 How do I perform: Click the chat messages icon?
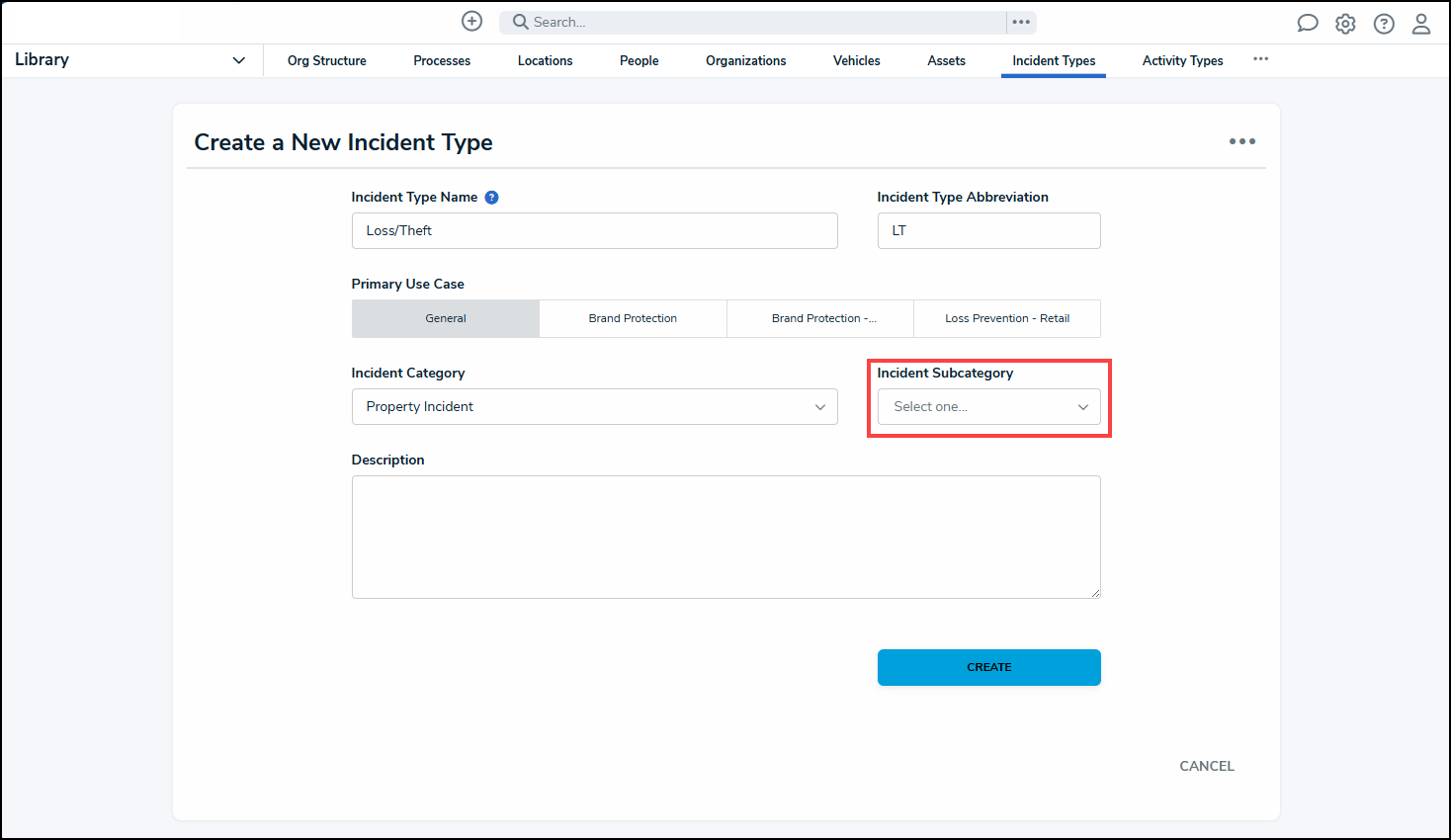(1307, 22)
